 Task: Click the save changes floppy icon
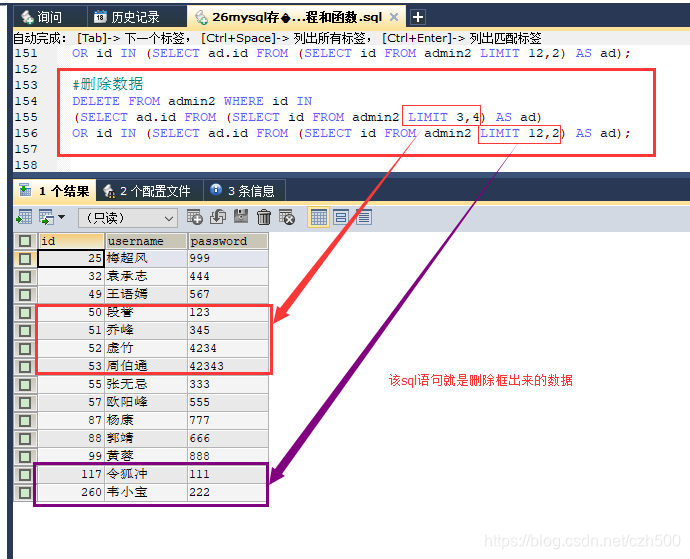pos(241,217)
